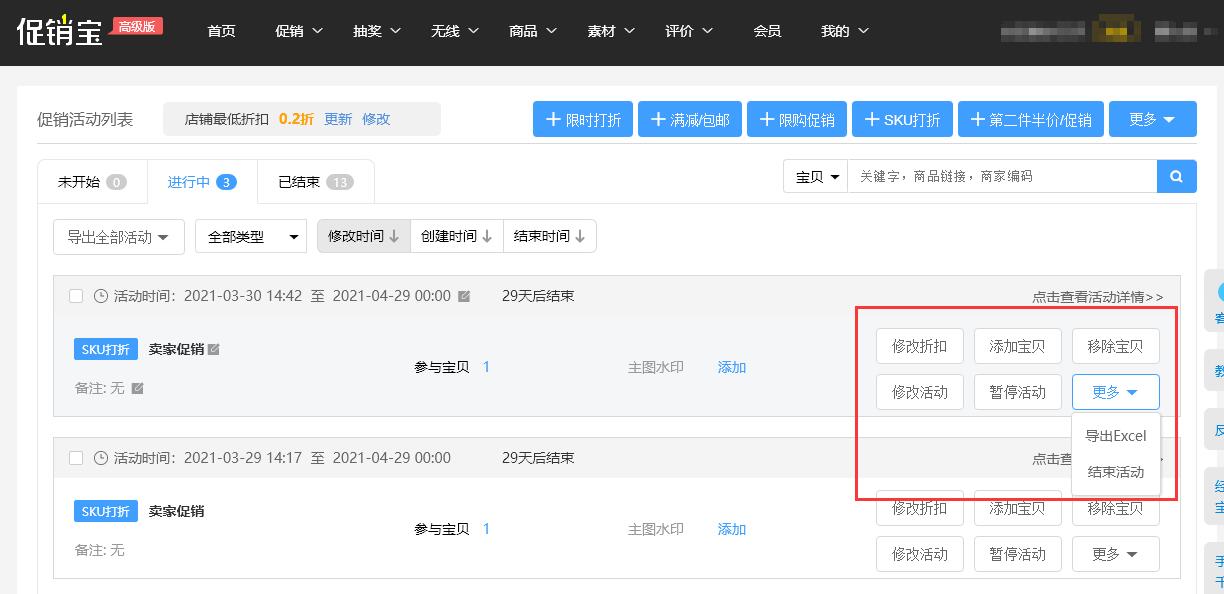Image resolution: width=1224 pixels, height=594 pixels.
Task: Create a SKU打折 promotion
Action: (x=902, y=119)
